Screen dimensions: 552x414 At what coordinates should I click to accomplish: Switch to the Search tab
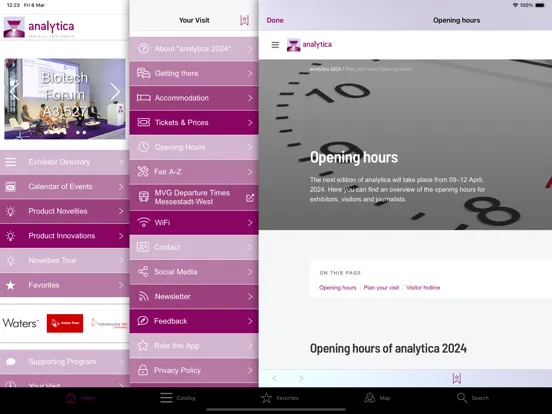point(473,398)
